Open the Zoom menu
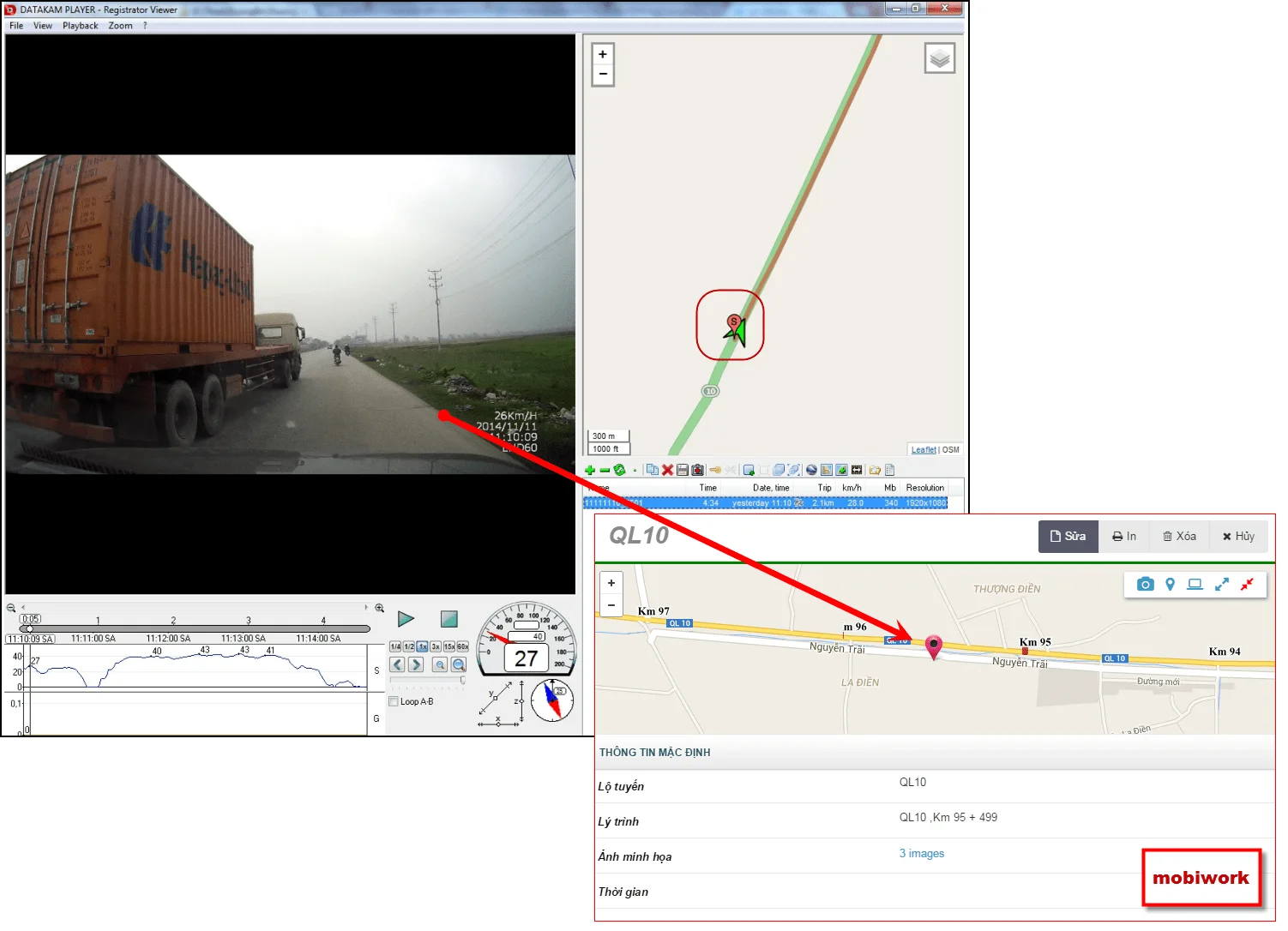 point(120,26)
